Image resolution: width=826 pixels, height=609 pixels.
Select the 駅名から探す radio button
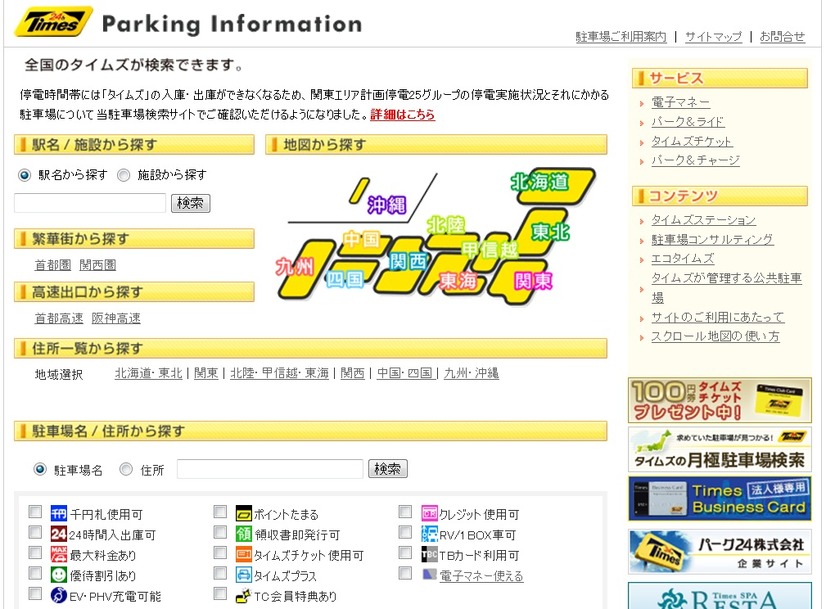point(24,175)
